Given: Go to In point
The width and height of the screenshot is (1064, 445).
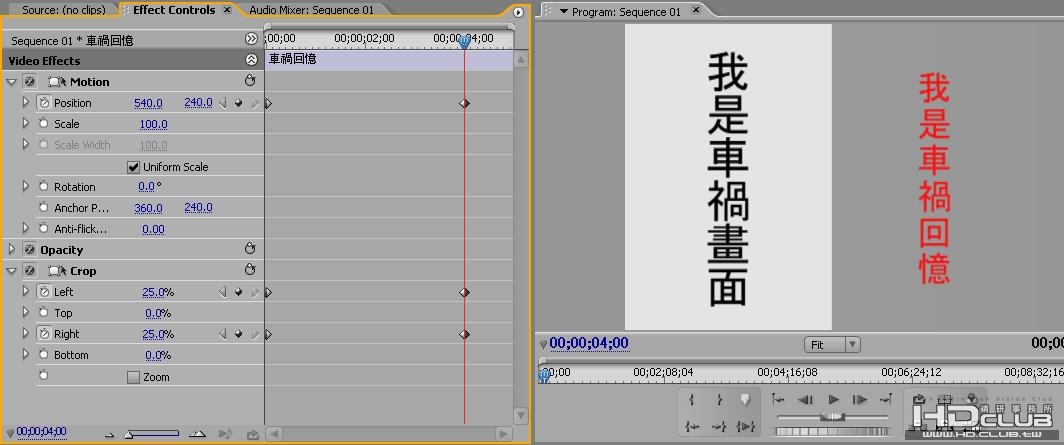Looking at the screenshot, I should tap(691, 427).
